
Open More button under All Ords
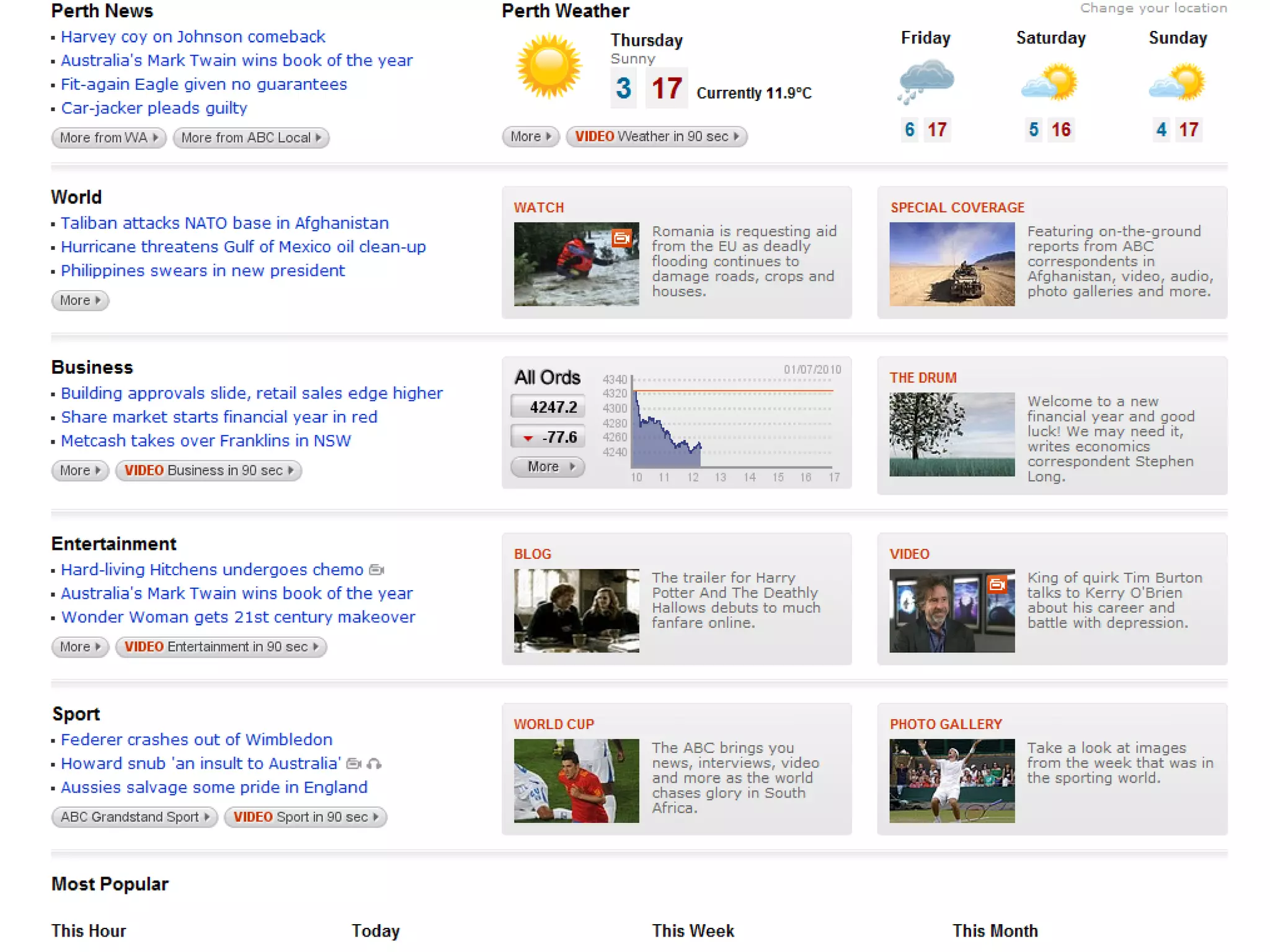(548, 467)
